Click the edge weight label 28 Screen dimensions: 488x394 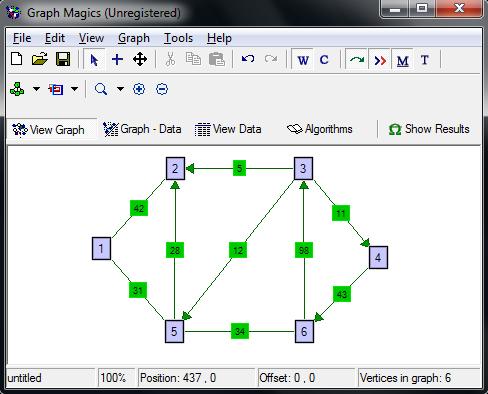click(175, 250)
